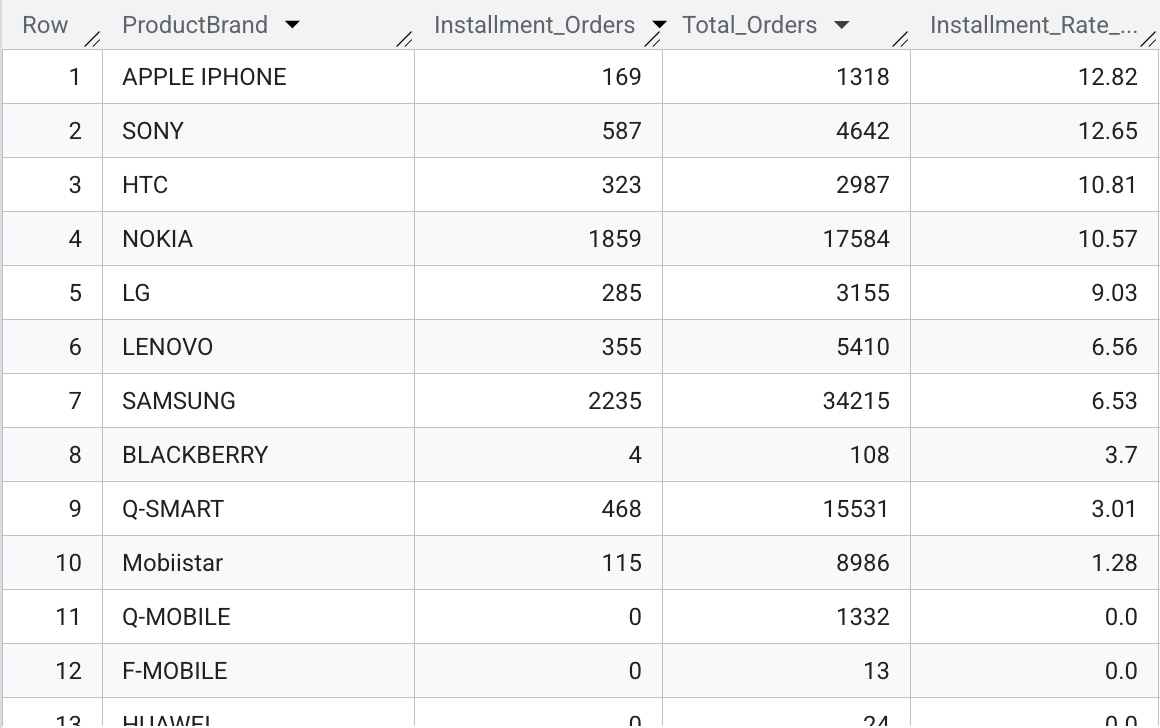Select the Q-MOBILE brand cell

[x=258, y=617]
